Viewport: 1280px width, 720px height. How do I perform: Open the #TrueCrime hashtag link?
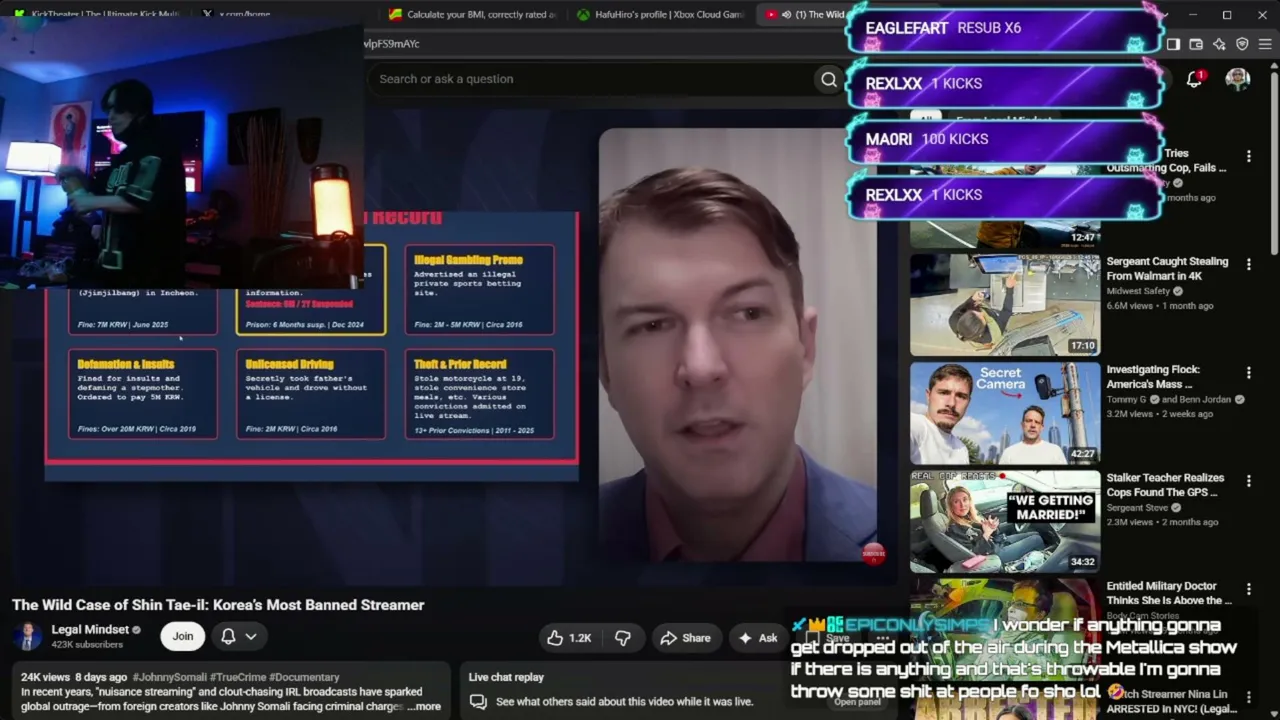coord(237,677)
